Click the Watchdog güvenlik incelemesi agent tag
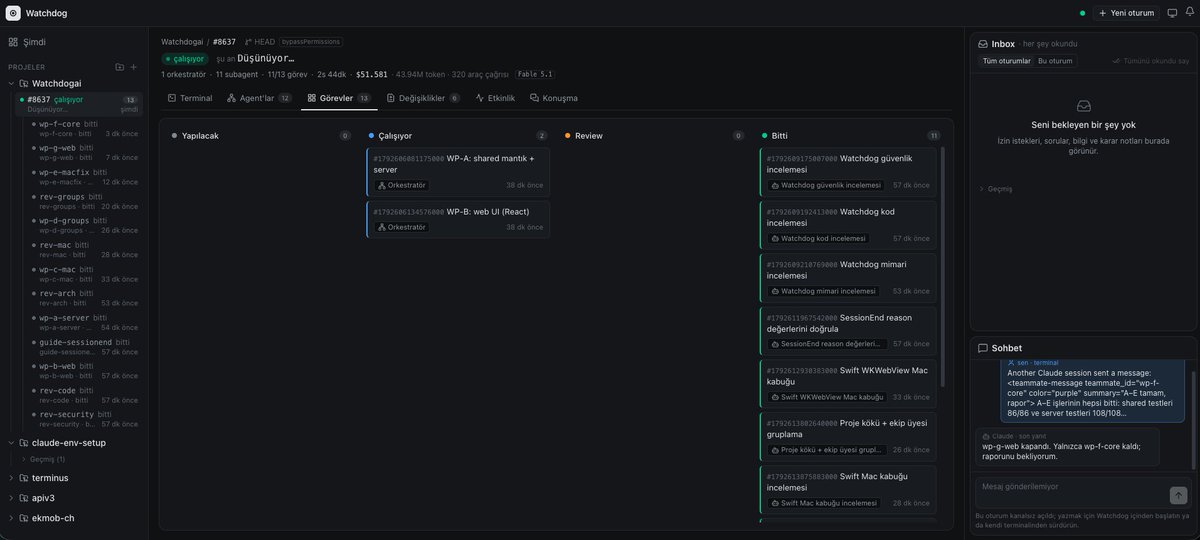1200x540 pixels. pos(826,185)
